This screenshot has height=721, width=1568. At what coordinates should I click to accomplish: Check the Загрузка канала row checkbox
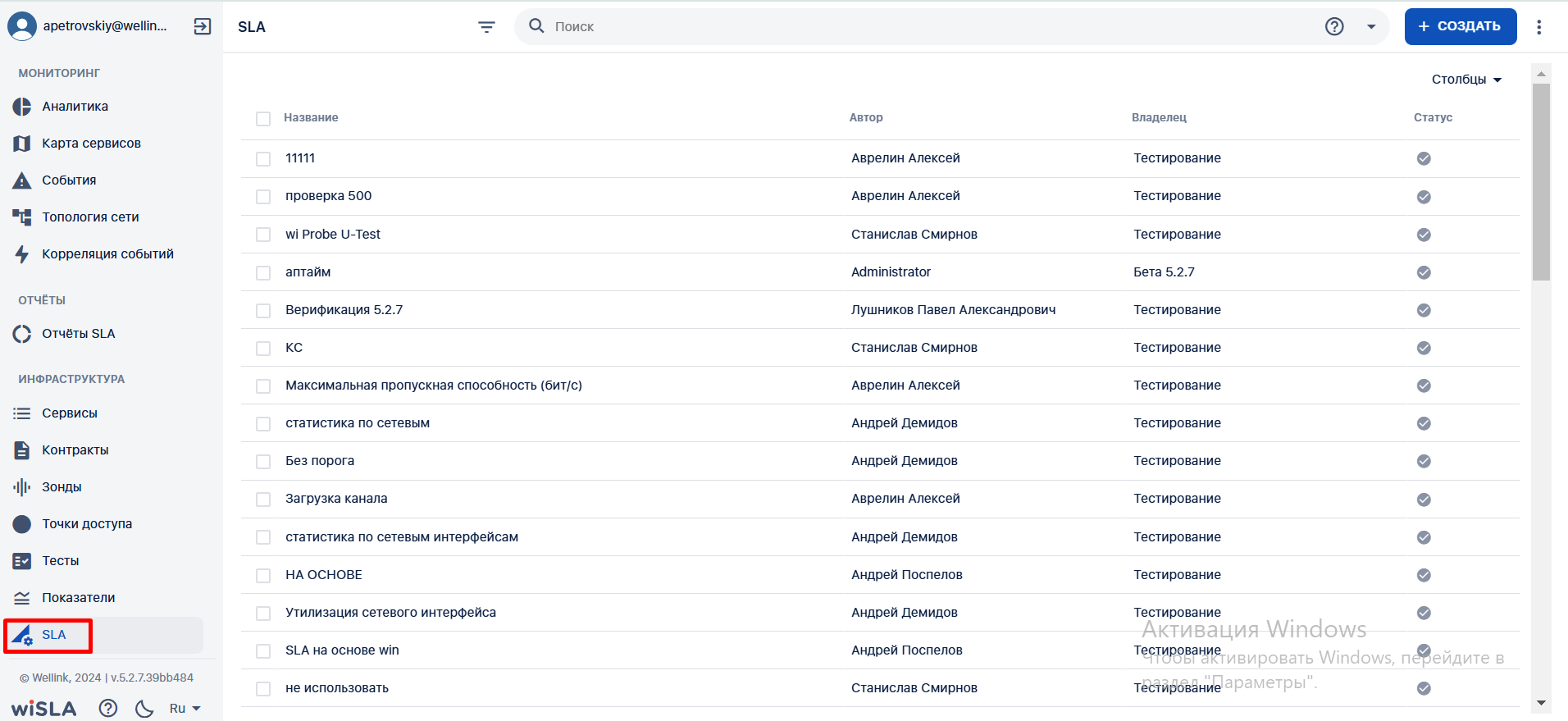pos(263,500)
